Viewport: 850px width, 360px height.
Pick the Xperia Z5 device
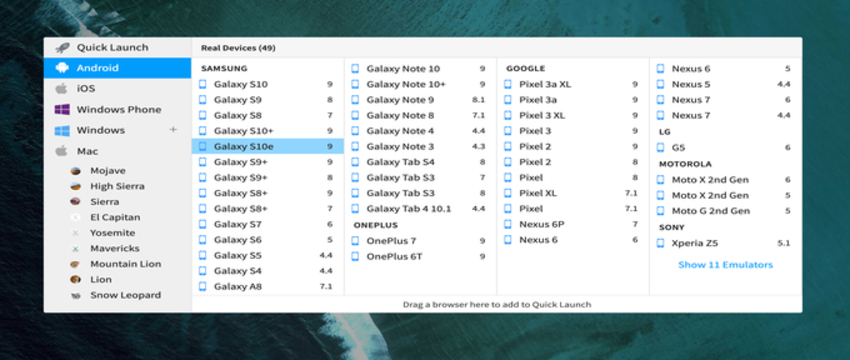pyautogui.click(x=725, y=243)
